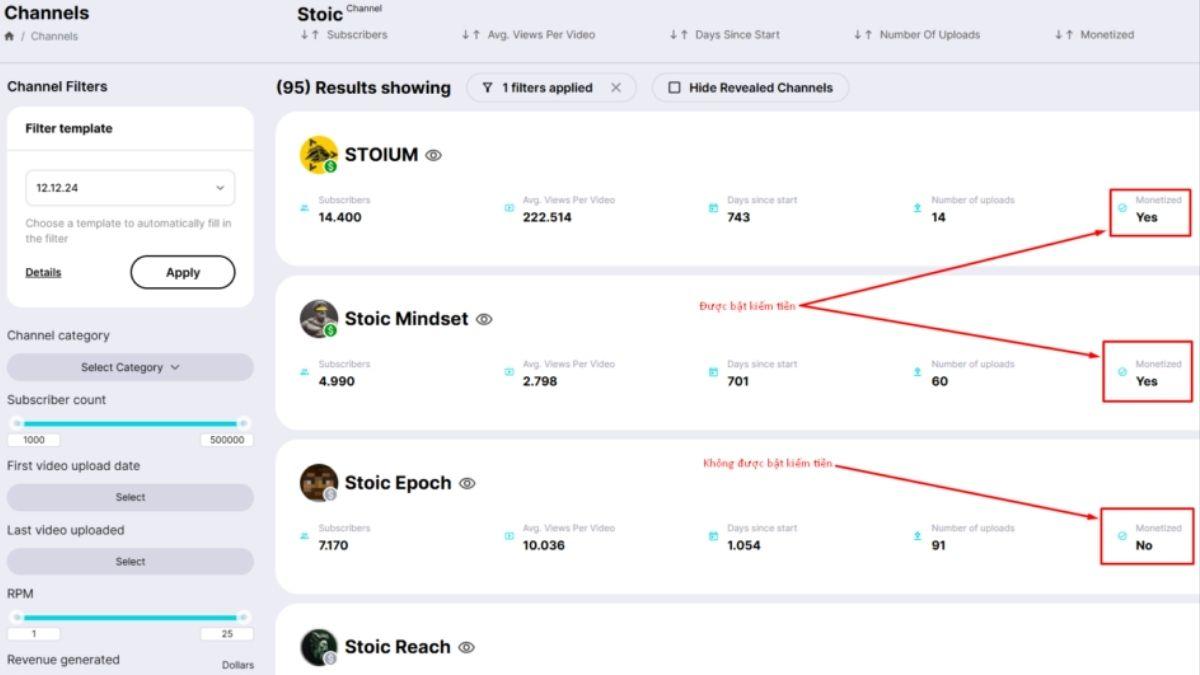The image size is (1200, 675).
Task: Open First video upload date selector
Action: point(130,497)
